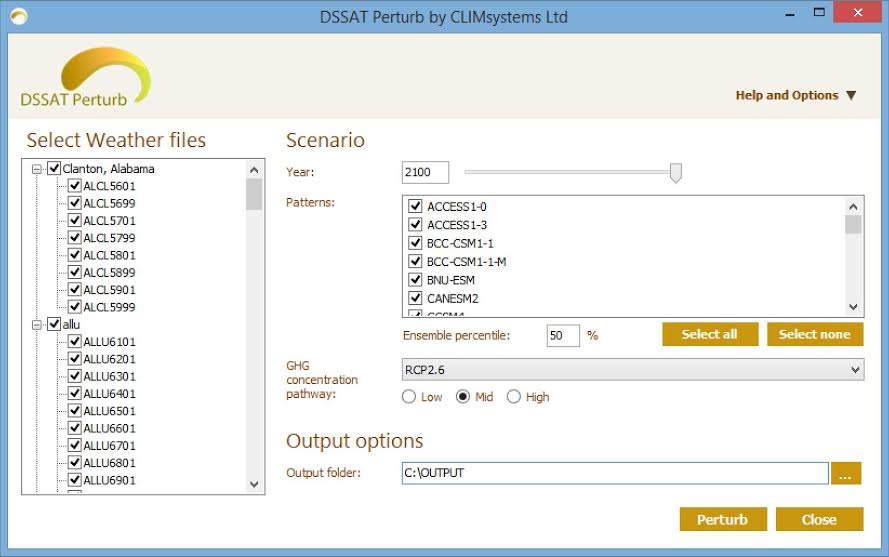Uncheck the BNU-ESM pattern
889x557 pixels.
(415, 280)
